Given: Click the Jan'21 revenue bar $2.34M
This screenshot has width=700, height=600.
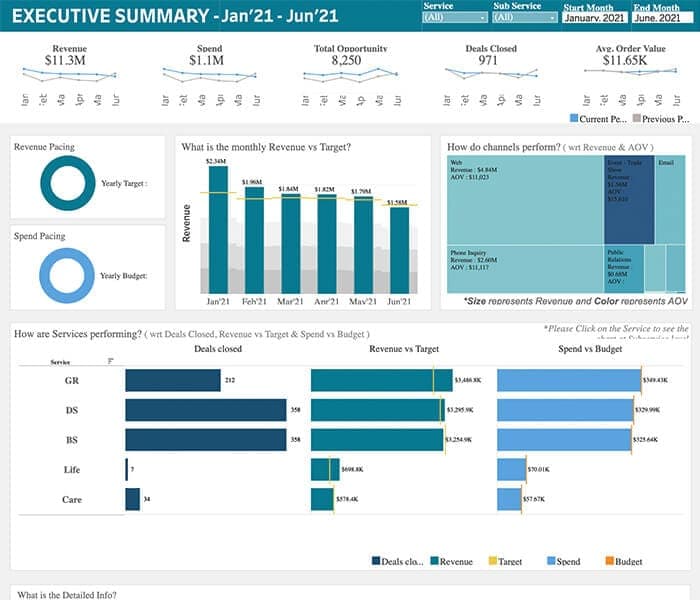Looking at the screenshot, I should [x=218, y=230].
